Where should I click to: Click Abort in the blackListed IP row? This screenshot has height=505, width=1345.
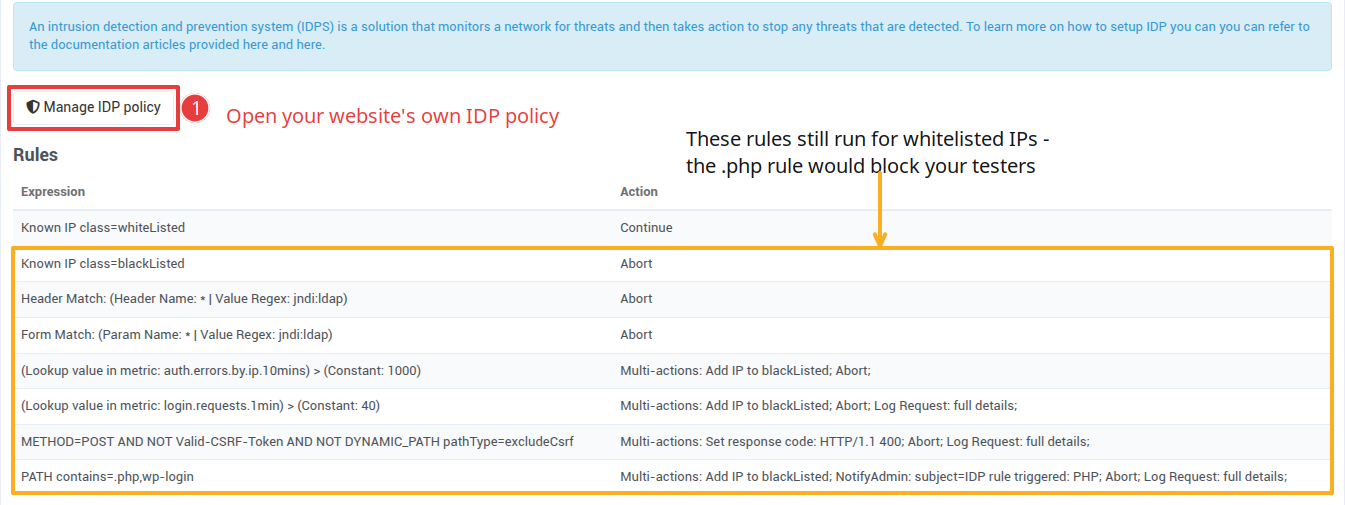pyautogui.click(x=636, y=263)
